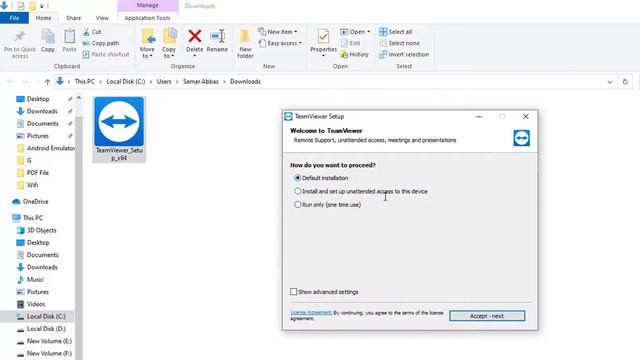Click Select all in Select group

click(396, 32)
